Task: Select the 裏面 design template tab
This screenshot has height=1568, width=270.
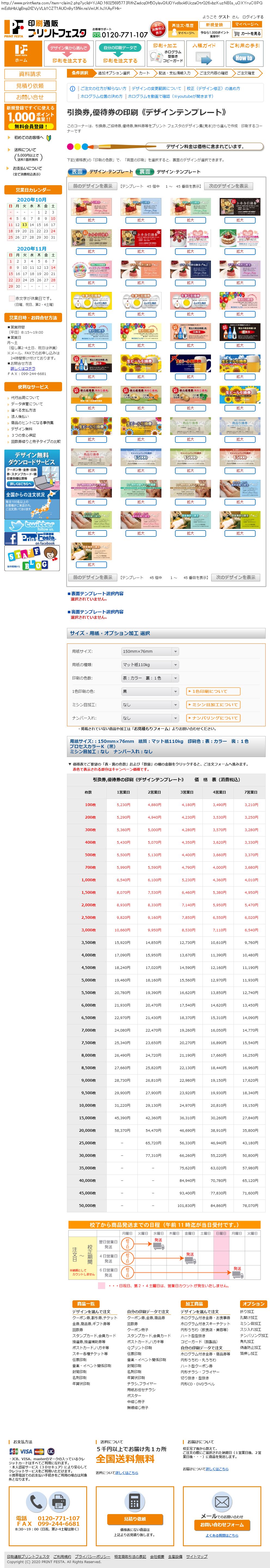Action: (x=145, y=172)
